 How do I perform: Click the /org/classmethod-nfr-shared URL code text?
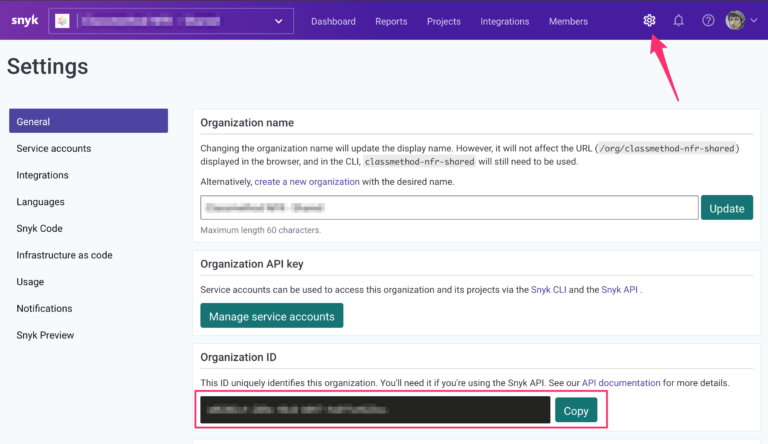[x=667, y=148]
